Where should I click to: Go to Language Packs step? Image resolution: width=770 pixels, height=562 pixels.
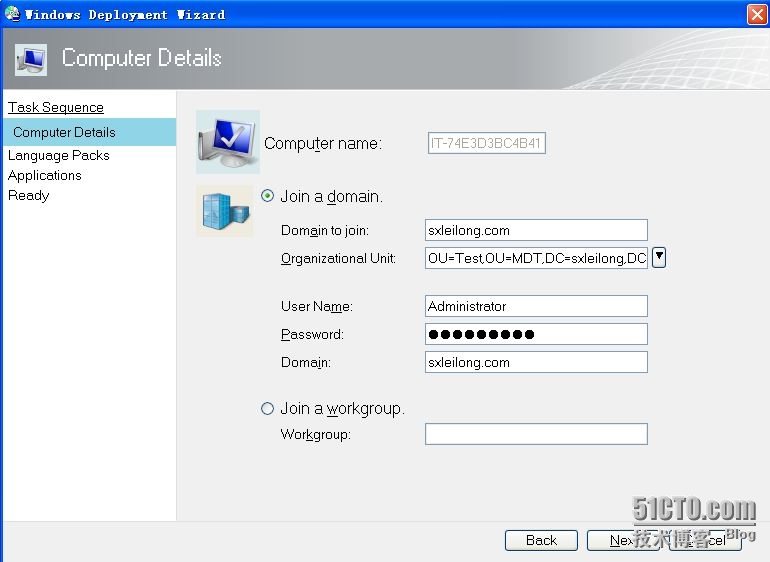coord(59,155)
